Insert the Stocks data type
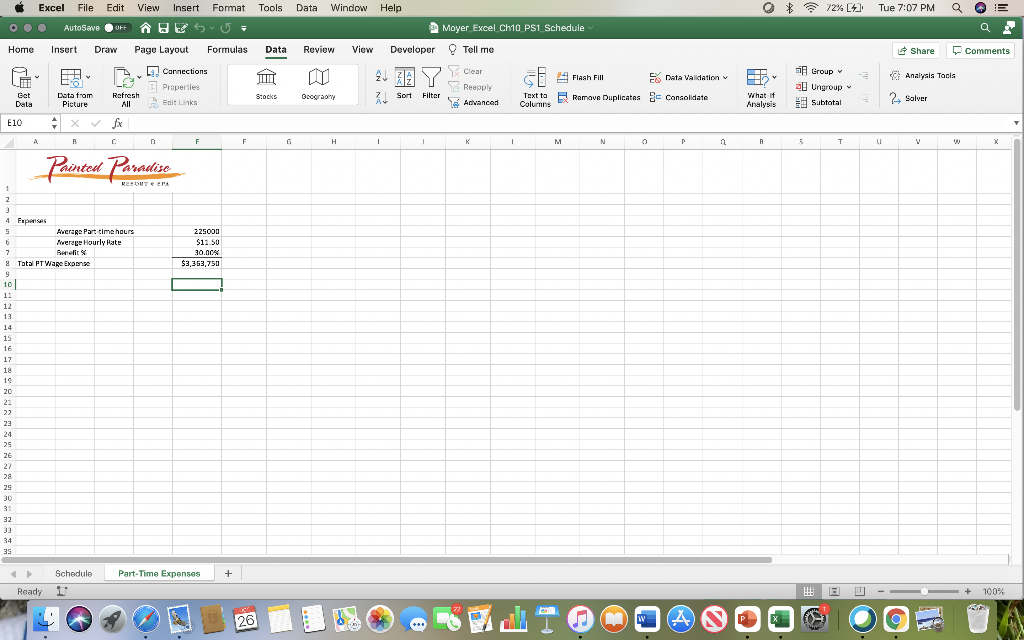This screenshot has width=1024, height=640. coord(266,84)
